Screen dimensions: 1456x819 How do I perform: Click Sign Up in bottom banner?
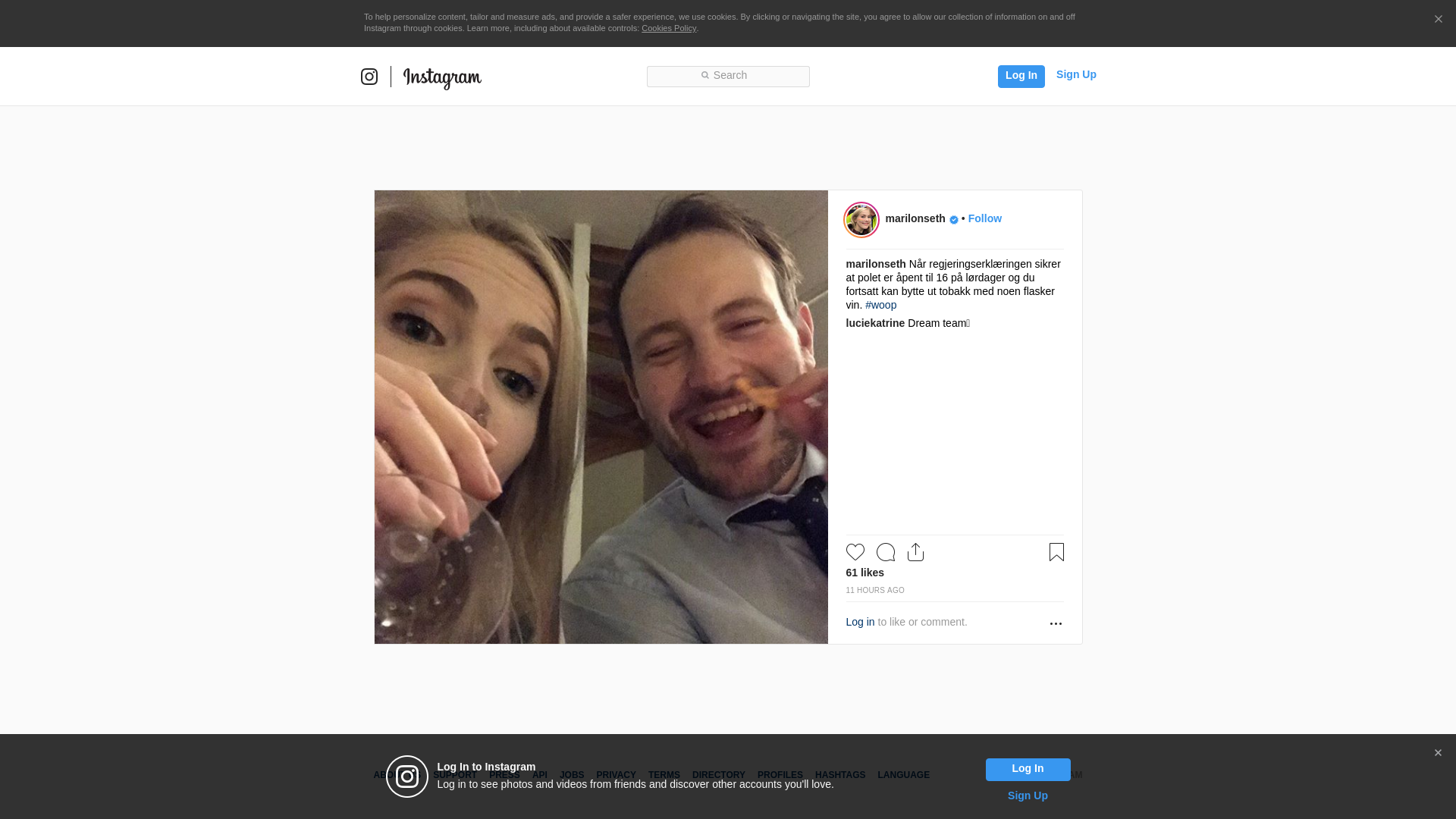click(x=1028, y=795)
